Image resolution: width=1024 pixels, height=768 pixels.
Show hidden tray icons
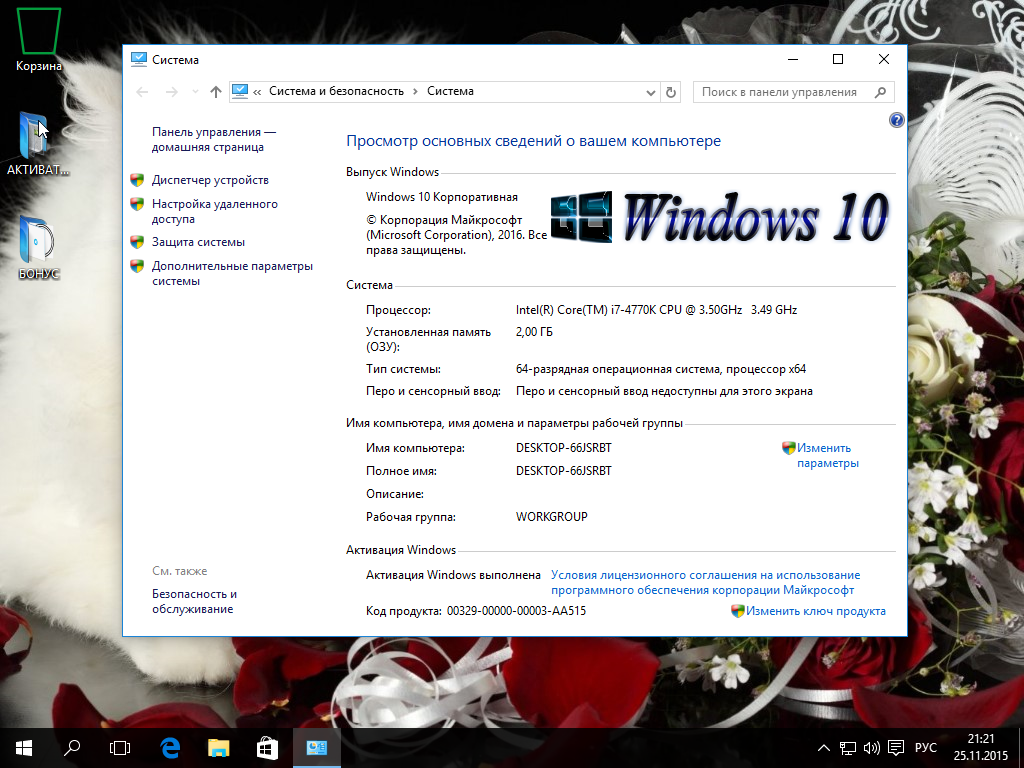tap(824, 748)
